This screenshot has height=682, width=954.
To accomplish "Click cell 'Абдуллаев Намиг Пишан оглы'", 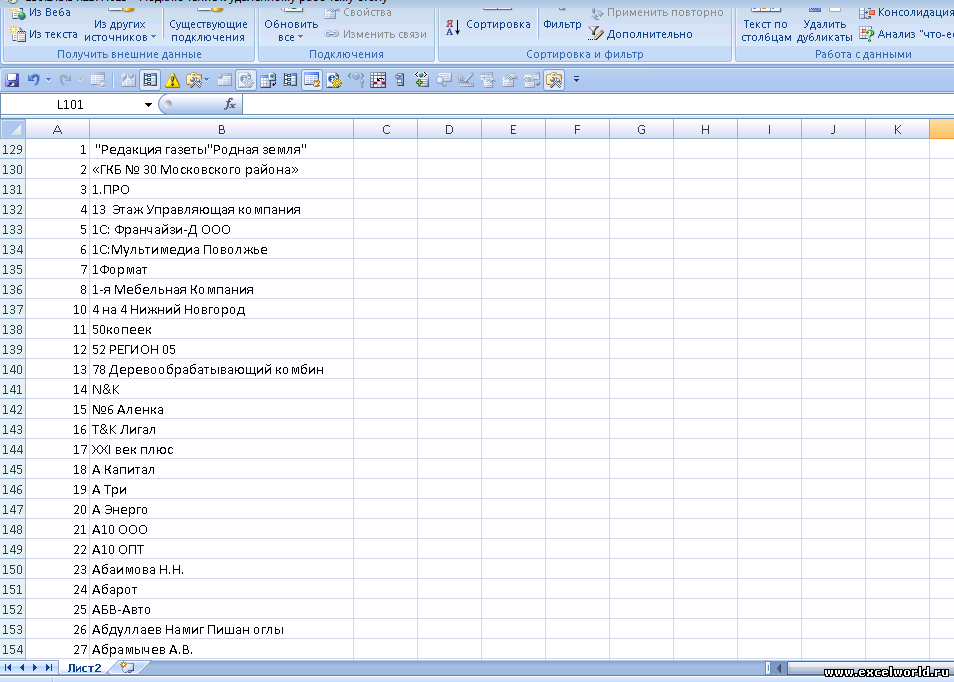I will tap(221, 630).
